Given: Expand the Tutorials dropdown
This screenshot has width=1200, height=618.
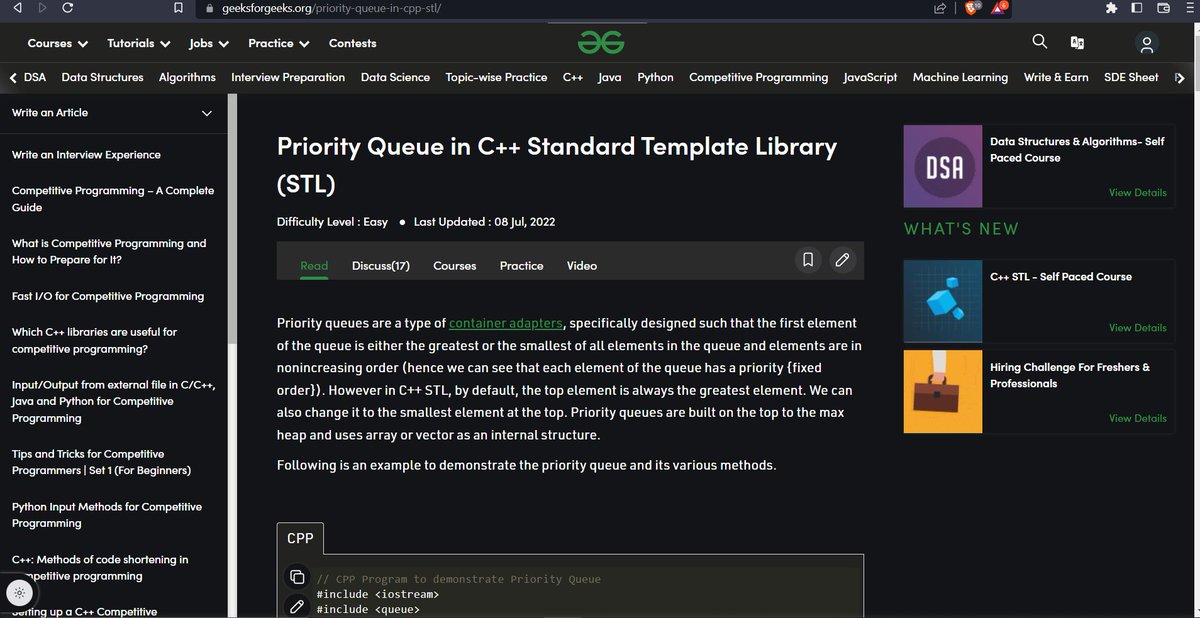Looking at the screenshot, I should [139, 43].
